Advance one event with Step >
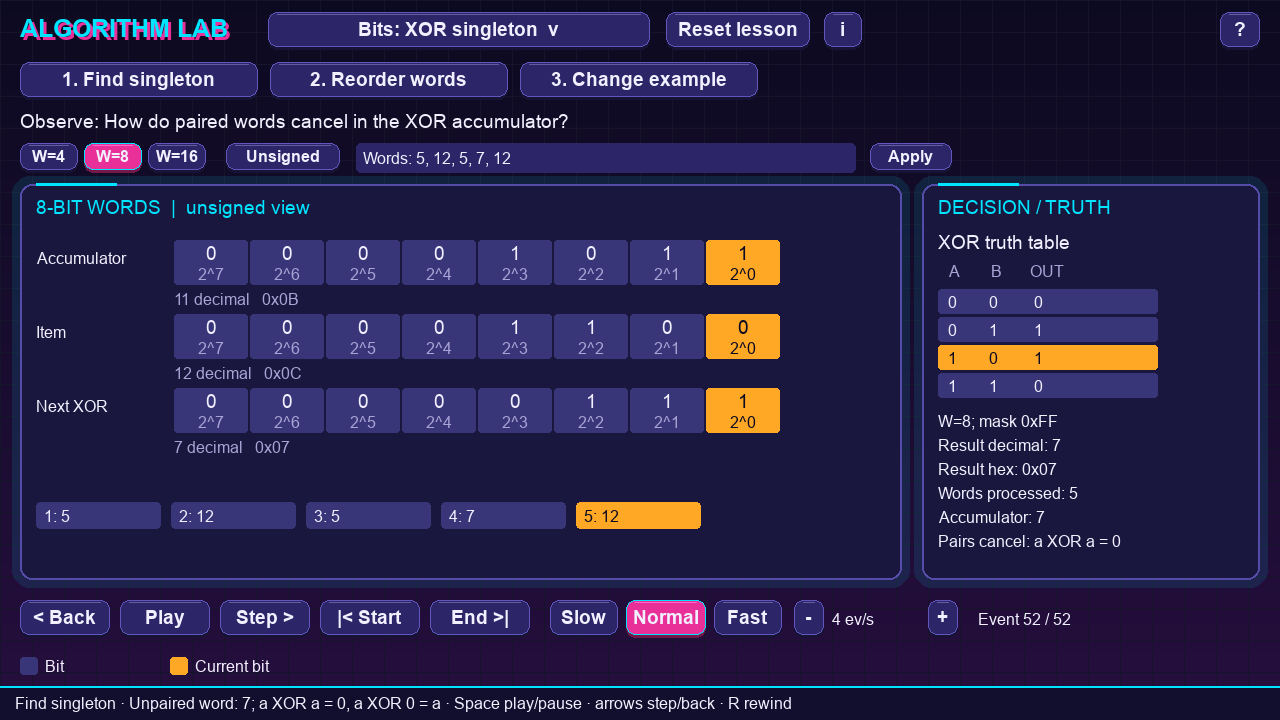The height and width of the screenshot is (720, 1280). click(265, 618)
